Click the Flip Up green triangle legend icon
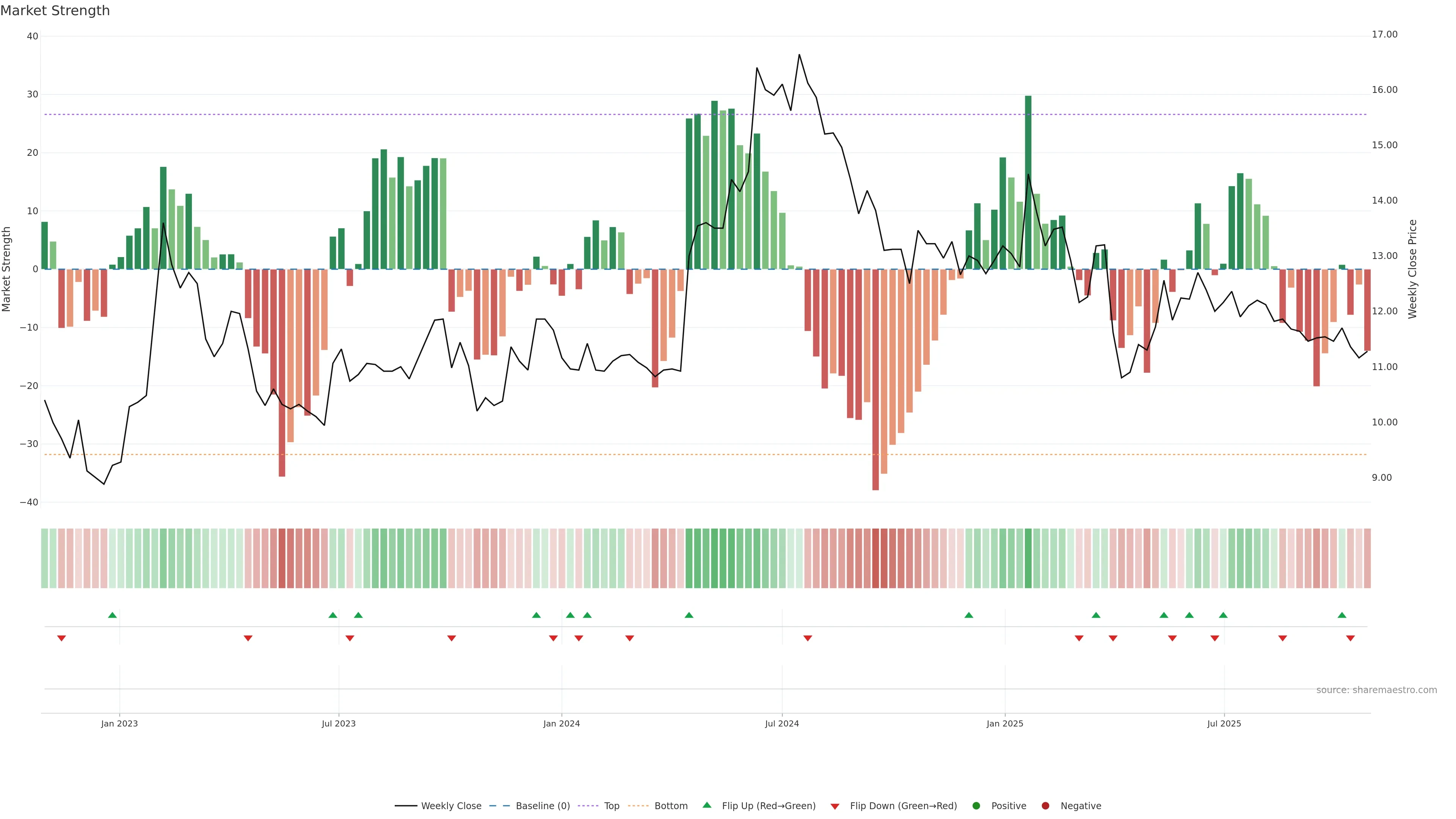This screenshot has width=1456, height=819. click(x=706, y=805)
